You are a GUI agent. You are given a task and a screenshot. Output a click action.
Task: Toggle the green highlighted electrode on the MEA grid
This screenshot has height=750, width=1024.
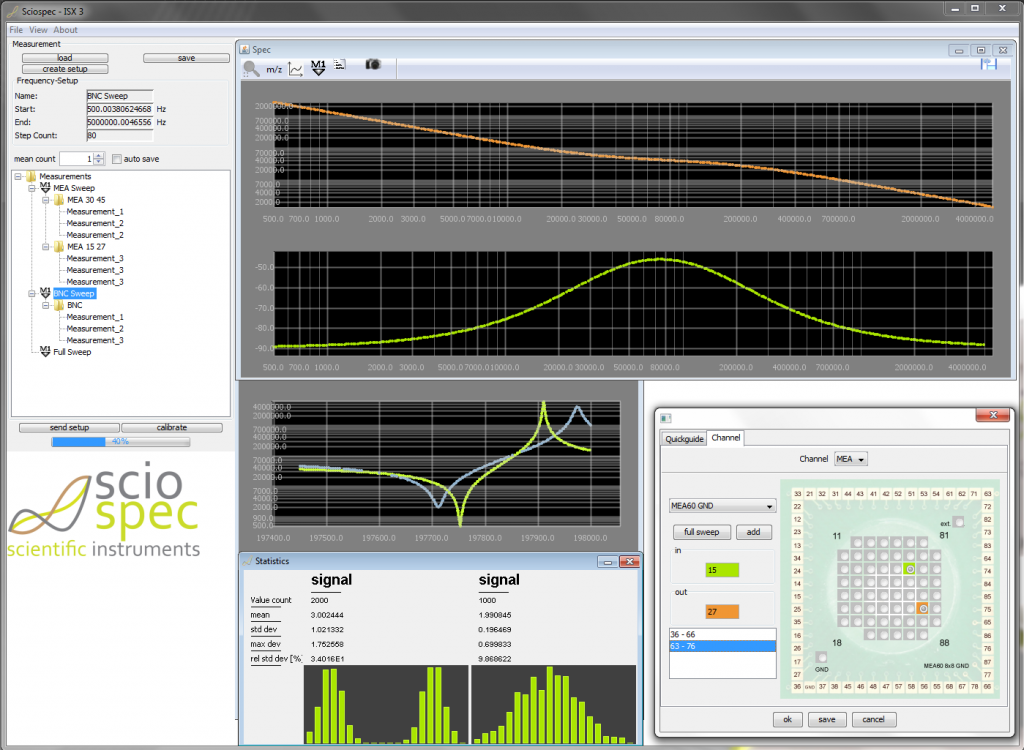pyautogui.click(x=910, y=569)
